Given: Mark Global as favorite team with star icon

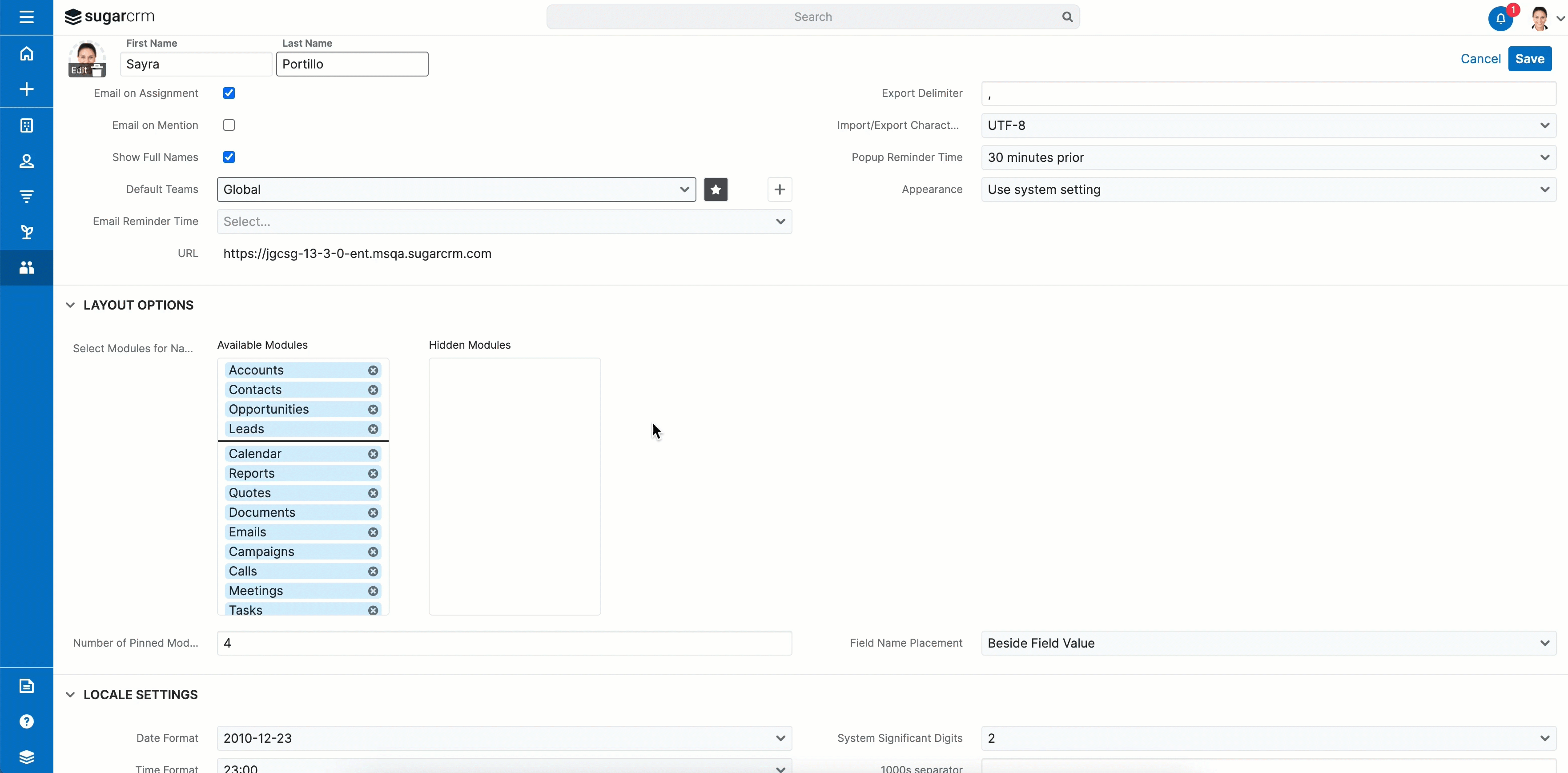Looking at the screenshot, I should click(716, 189).
